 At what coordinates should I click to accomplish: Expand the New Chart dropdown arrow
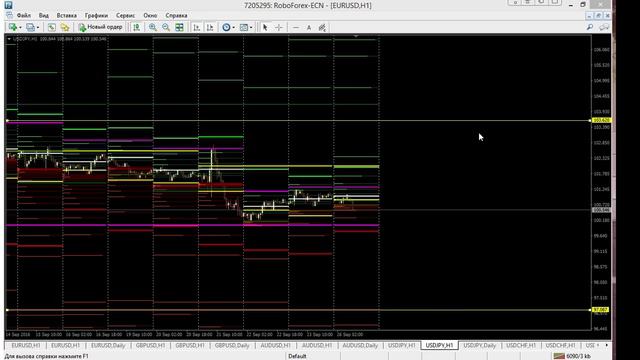pos(20,28)
